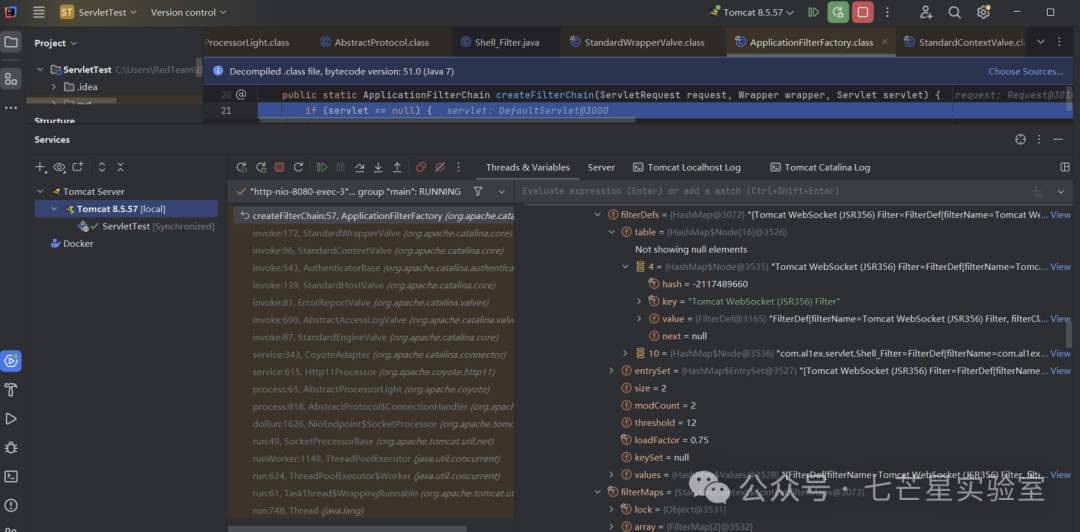Switch to StandardWrapperValve.class tab
The height and width of the screenshot is (532, 1080).
point(637,43)
